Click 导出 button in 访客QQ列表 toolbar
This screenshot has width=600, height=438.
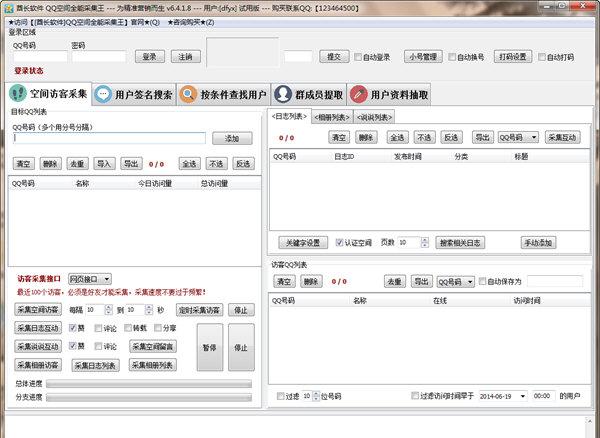[x=422, y=282]
